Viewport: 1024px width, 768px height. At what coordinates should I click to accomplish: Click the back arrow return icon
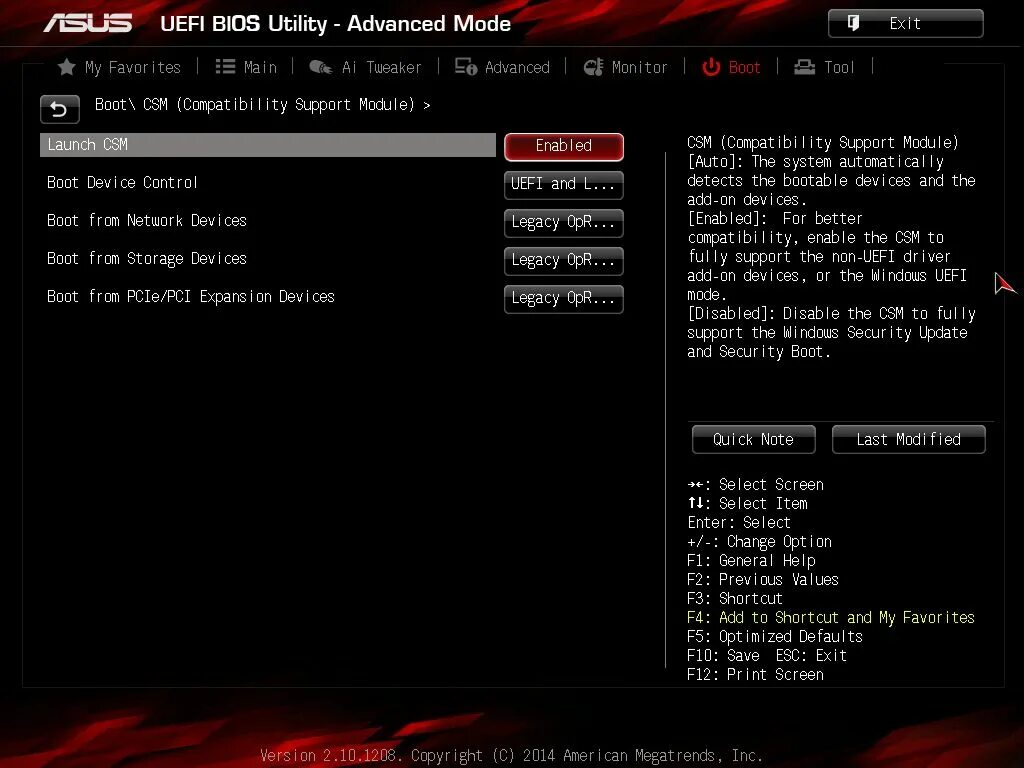coord(59,109)
